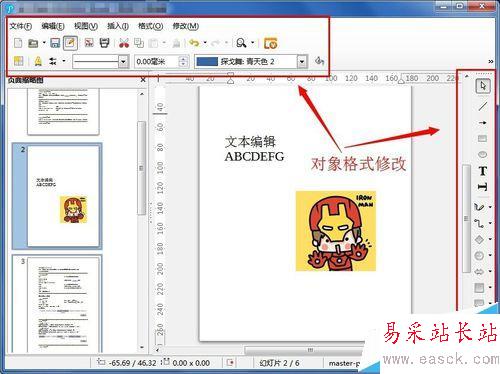This screenshot has height=374, width=500.
Task: Click the Cut scissors icon
Action: [x=124, y=43]
